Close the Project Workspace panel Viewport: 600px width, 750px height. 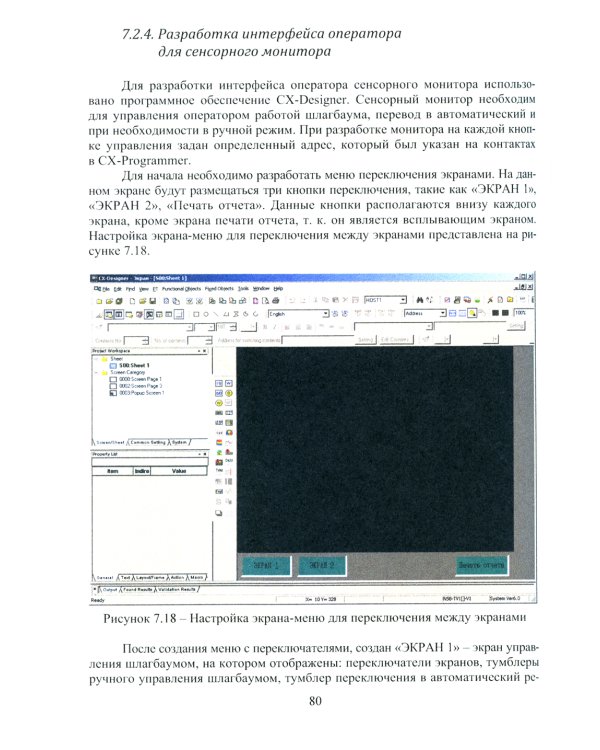(x=205, y=351)
